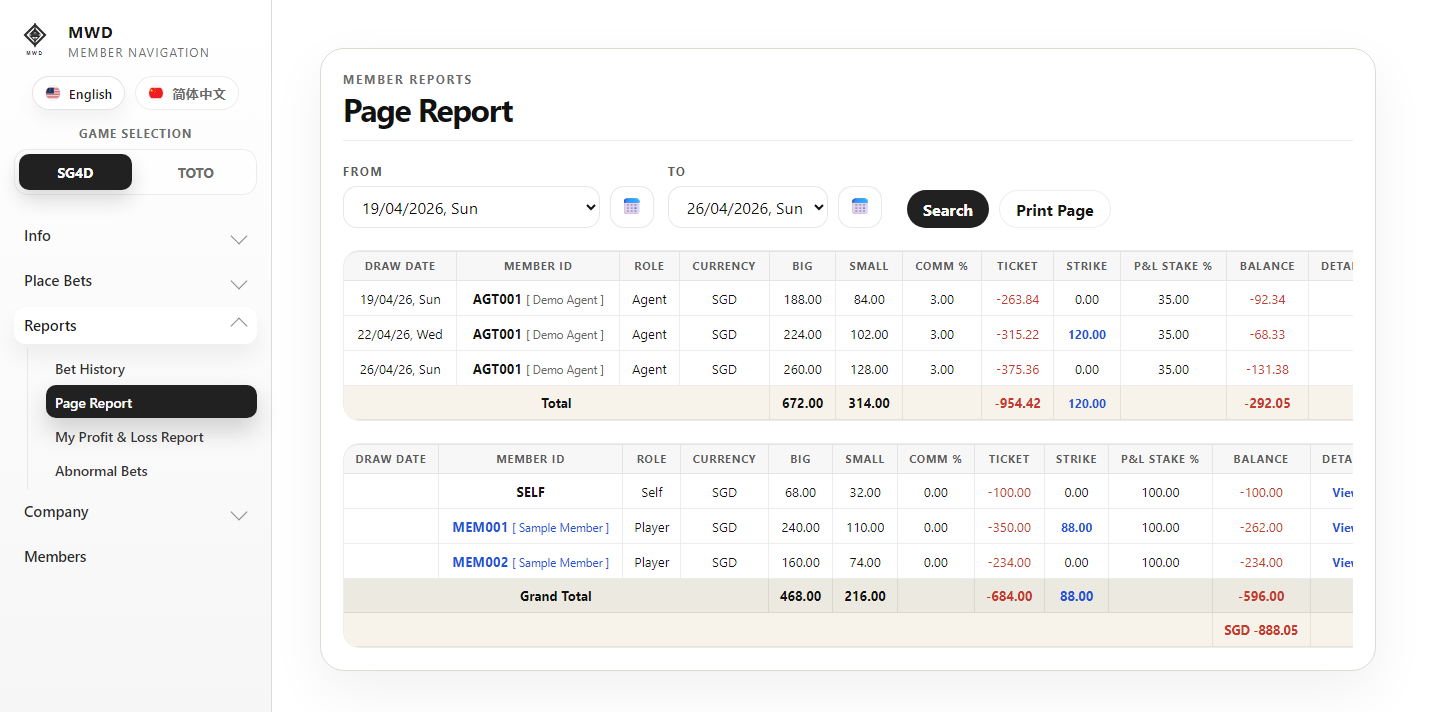This screenshot has width=1440, height=712.
Task: Click the first table's P&L STAKE % header
Action: pos(1173,266)
